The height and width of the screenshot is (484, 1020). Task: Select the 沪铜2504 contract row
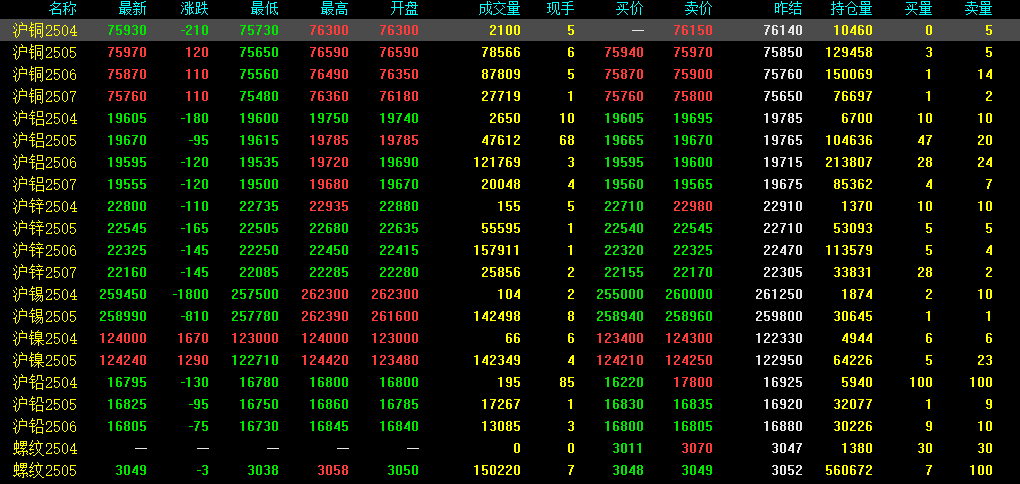point(510,30)
